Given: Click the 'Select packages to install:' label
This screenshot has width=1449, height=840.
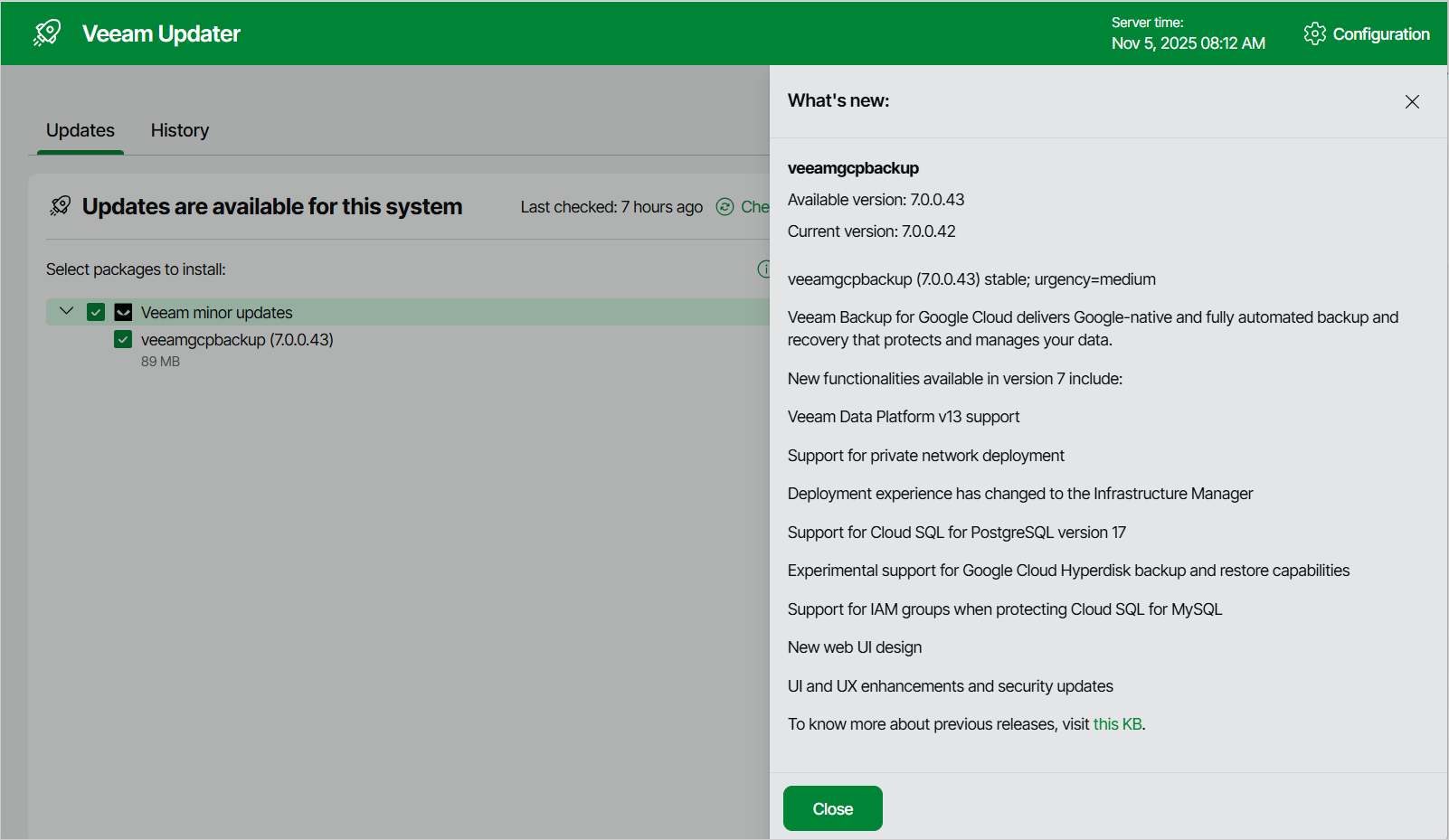Looking at the screenshot, I should coord(136,269).
